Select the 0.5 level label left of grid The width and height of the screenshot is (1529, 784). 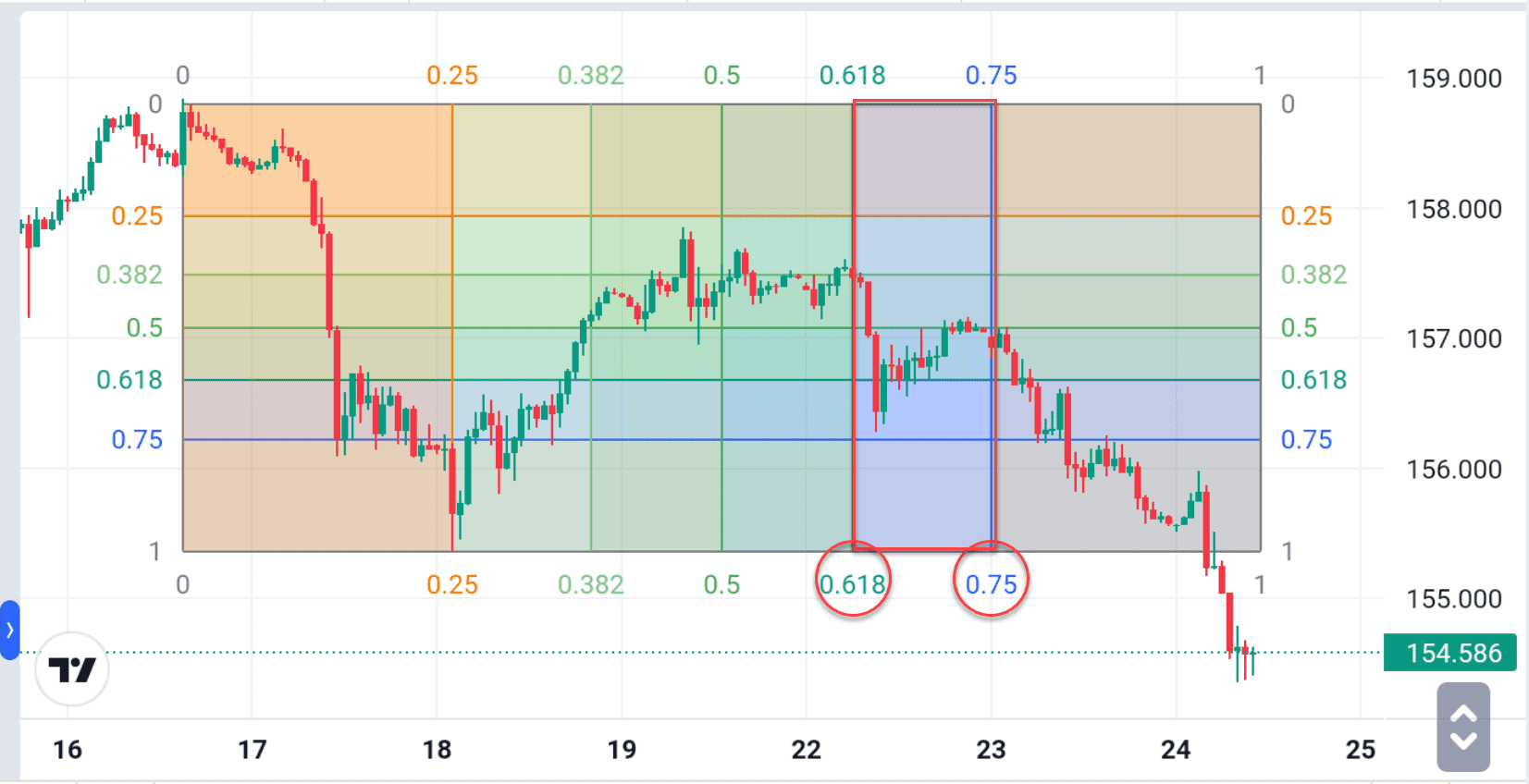coord(144,327)
